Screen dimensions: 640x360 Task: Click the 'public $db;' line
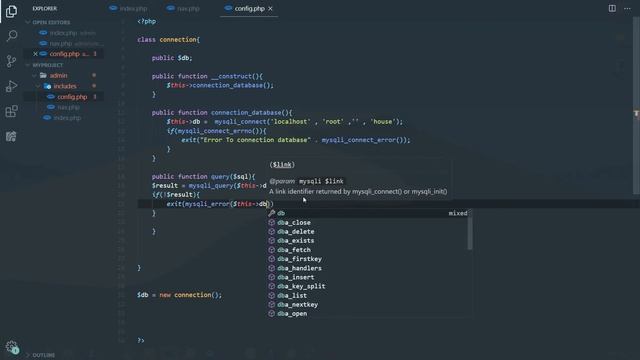click(172, 58)
